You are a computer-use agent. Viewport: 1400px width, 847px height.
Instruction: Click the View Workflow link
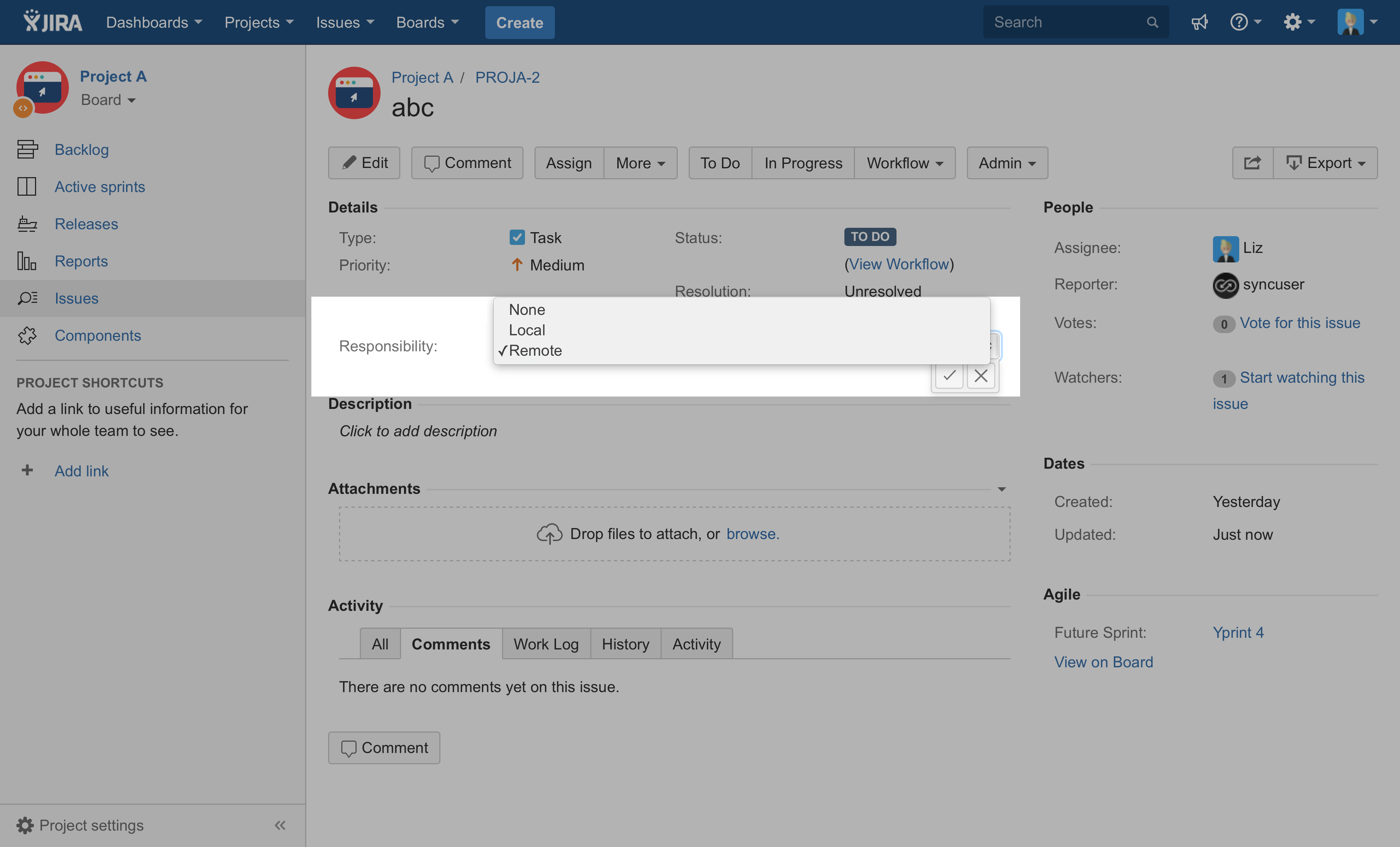899,264
